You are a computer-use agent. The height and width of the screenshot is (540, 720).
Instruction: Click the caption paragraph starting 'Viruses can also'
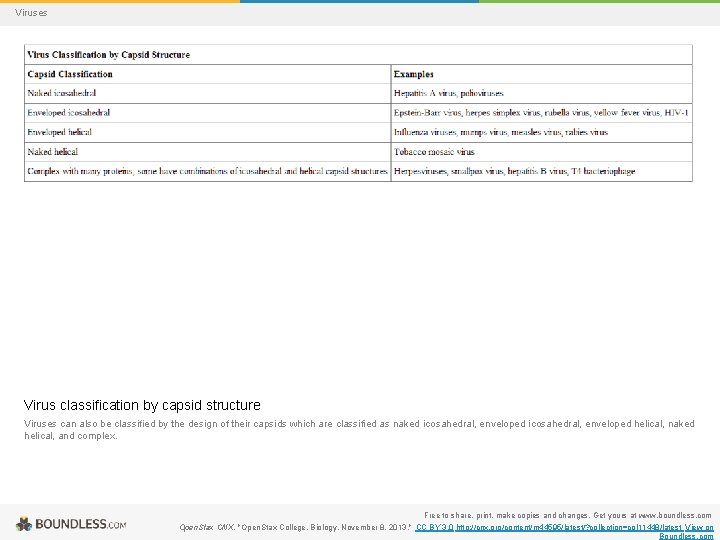tap(359, 430)
